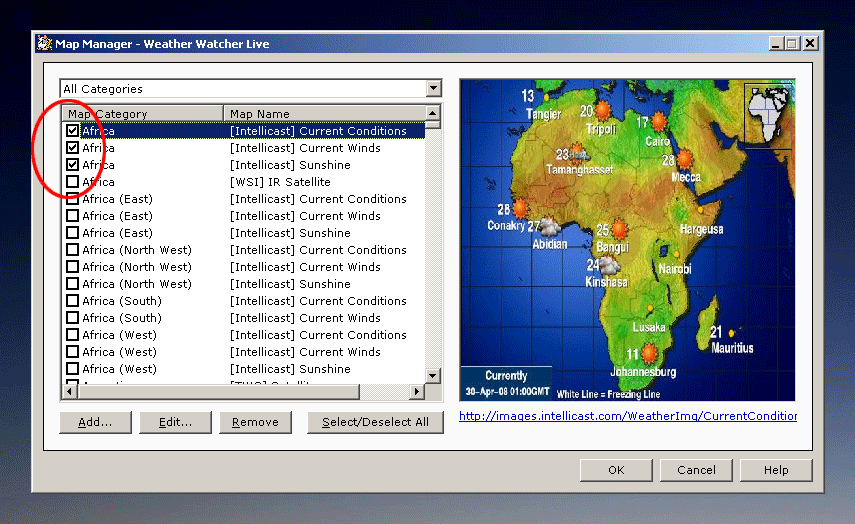
Task: Open the All Categories dropdown
Action: pyautogui.click(x=433, y=89)
